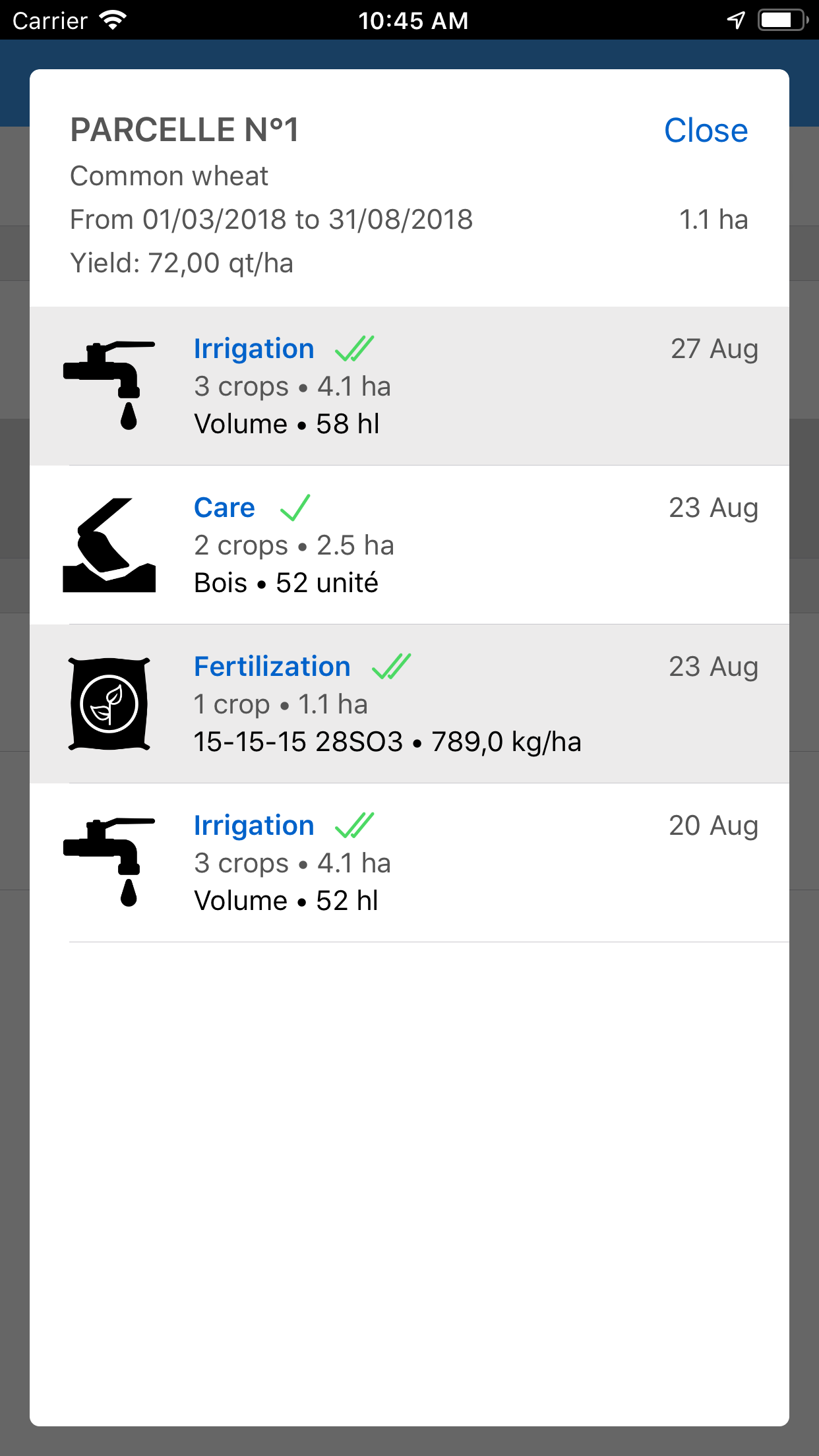Open the Fertilization activity title
819x1456 pixels.
click(x=272, y=667)
